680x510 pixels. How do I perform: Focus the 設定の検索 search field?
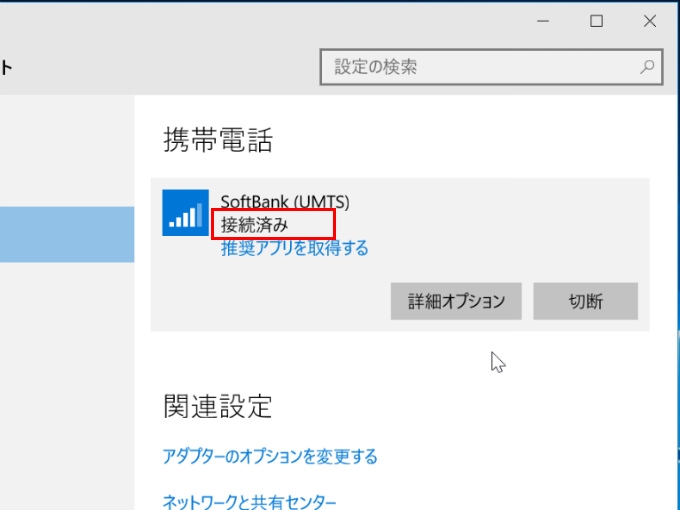pos(491,67)
